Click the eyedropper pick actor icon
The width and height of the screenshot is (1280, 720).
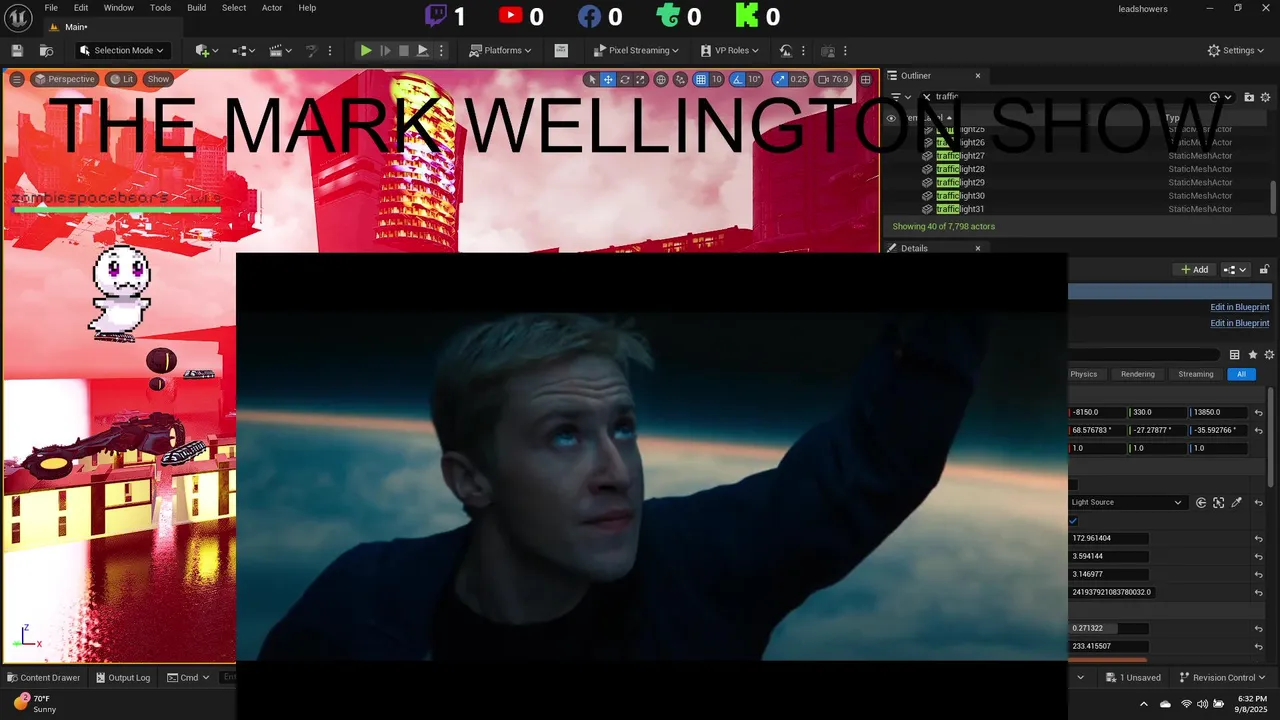click(1236, 502)
